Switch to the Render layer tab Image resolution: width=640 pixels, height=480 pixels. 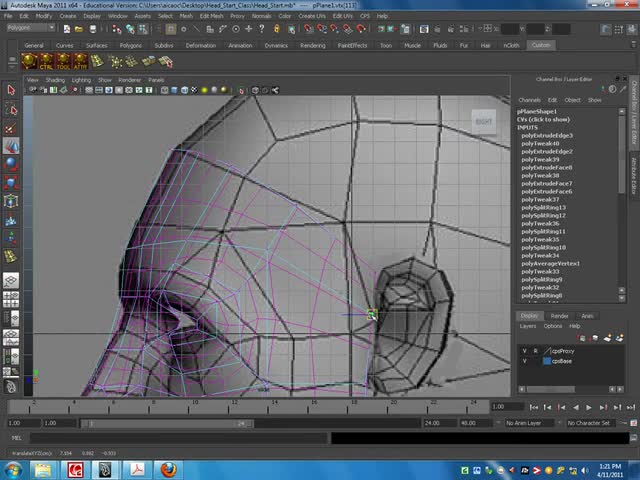(559, 316)
